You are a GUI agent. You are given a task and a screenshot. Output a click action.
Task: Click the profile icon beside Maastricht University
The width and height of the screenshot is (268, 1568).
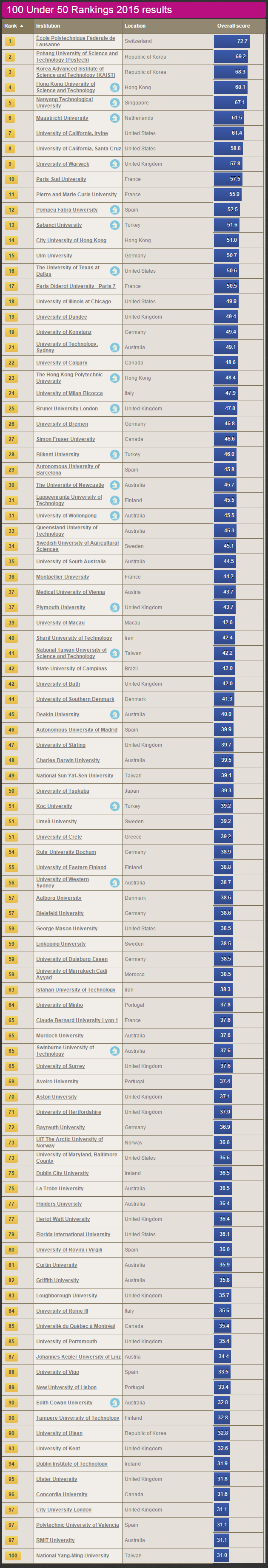pyautogui.click(x=114, y=118)
